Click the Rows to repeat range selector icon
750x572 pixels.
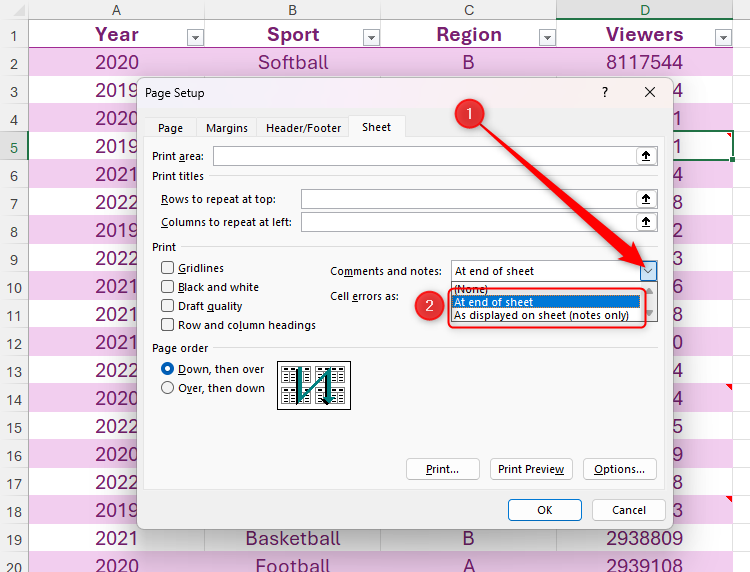[x=646, y=199]
